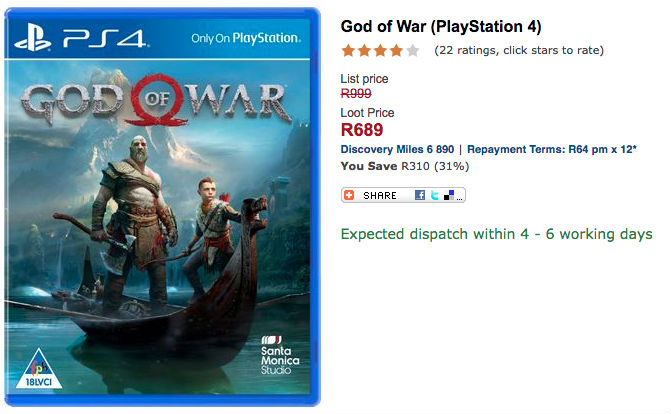Image resolution: width=671 pixels, height=414 pixels.
Task: Open the SHARE button menu
Action: click(380, 195)
